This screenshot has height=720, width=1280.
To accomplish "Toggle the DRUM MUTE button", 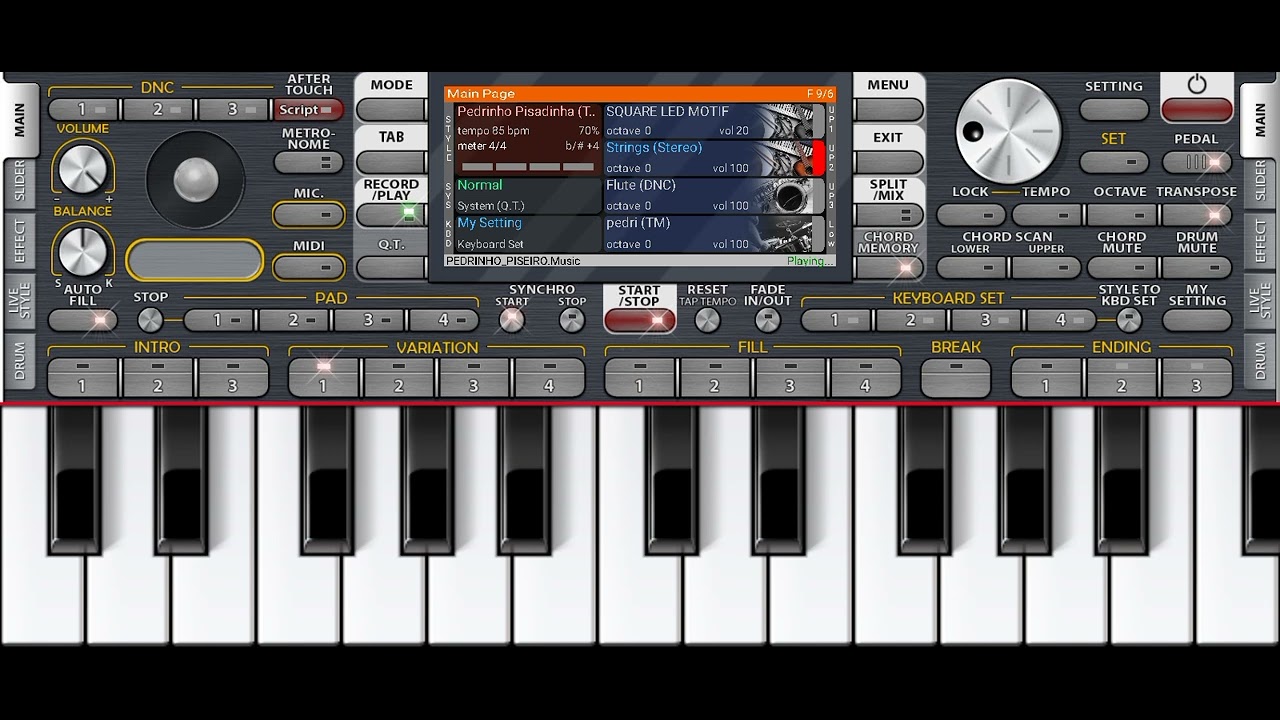I will click(x=1197, y=267).
